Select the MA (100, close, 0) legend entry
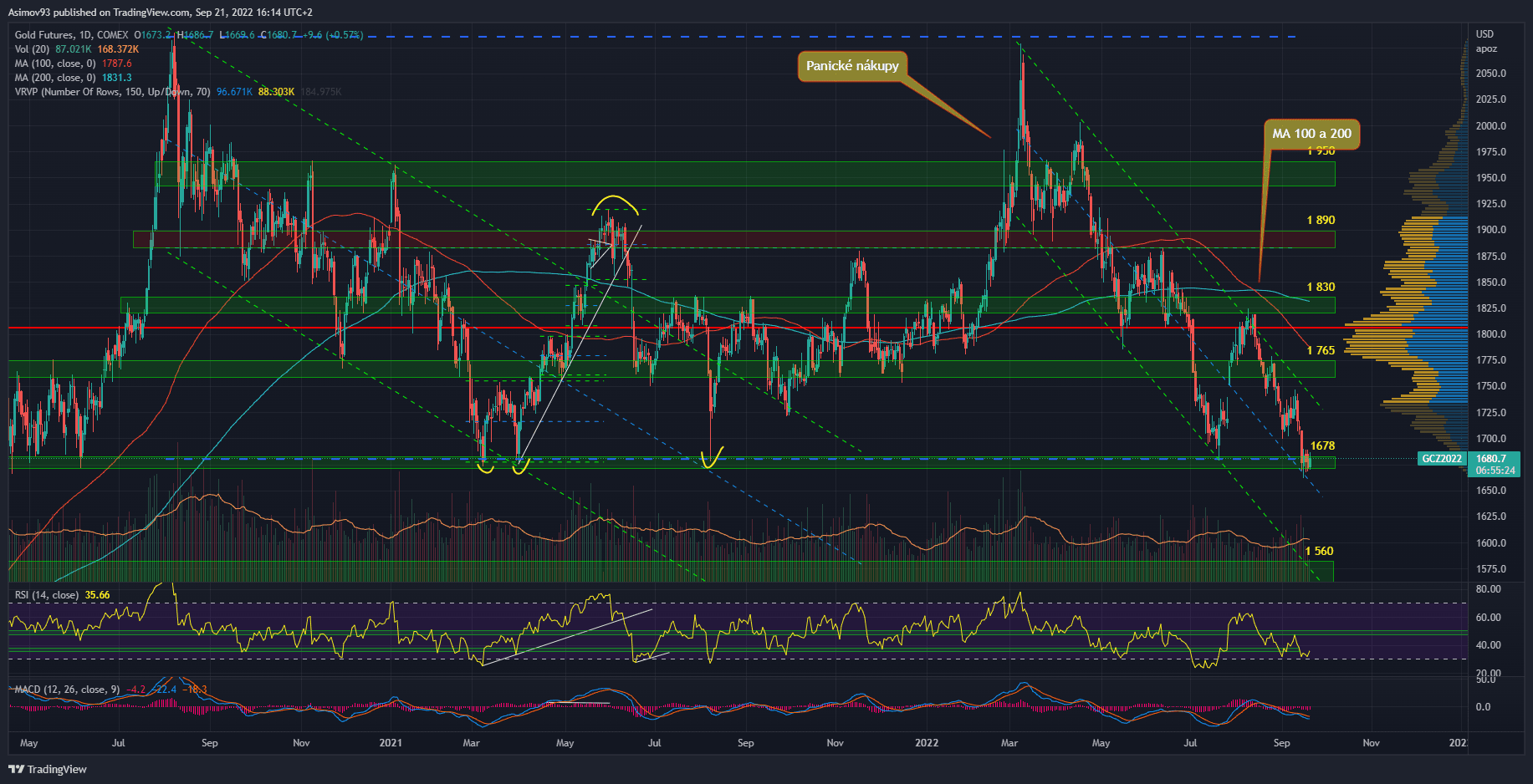The width and height of the screenshot is (1533, 784). tap(55, 64)
